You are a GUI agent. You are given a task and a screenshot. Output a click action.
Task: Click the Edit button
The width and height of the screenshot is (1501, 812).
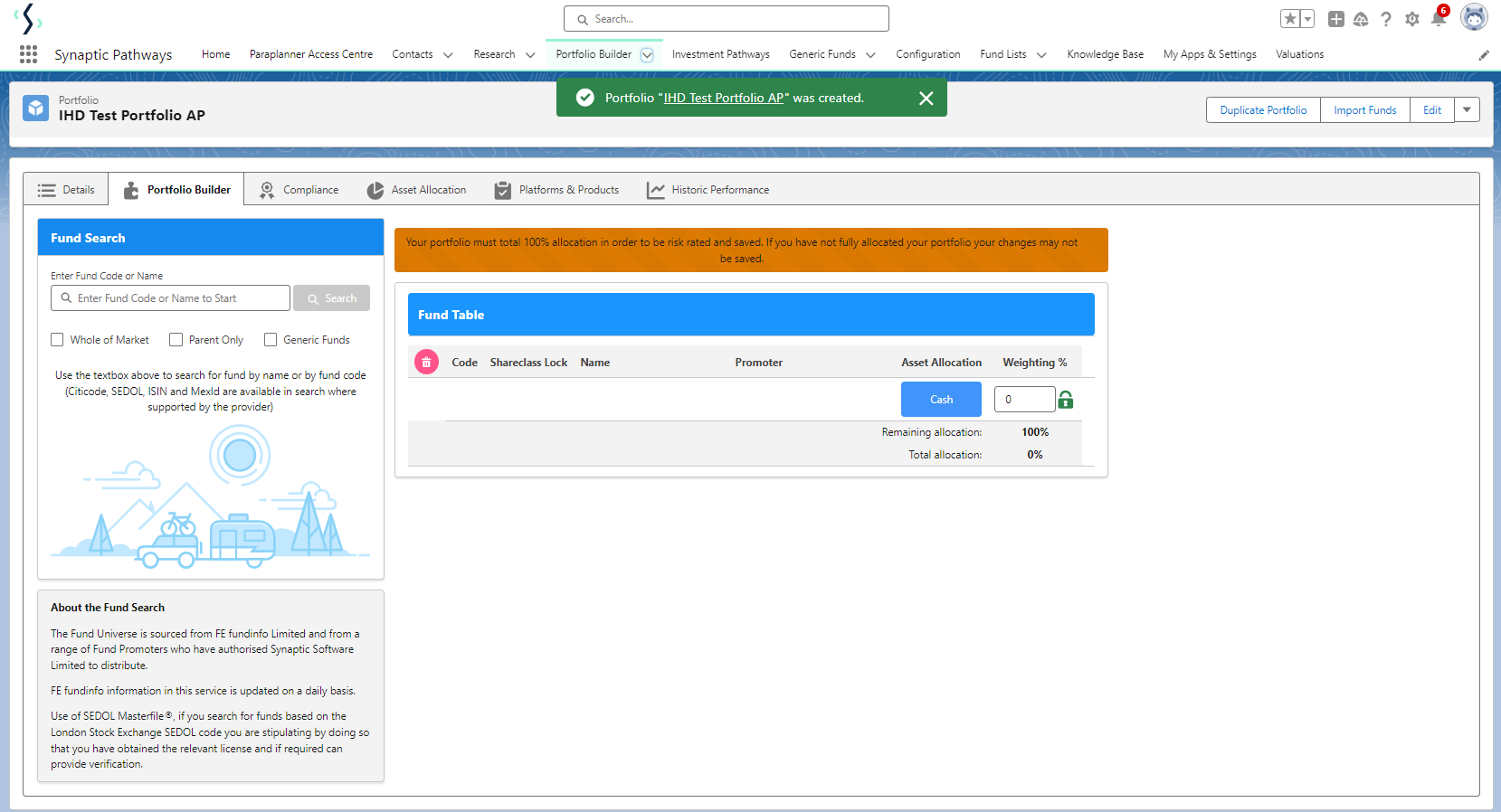pyautogui.click(x=1432, y=110)
